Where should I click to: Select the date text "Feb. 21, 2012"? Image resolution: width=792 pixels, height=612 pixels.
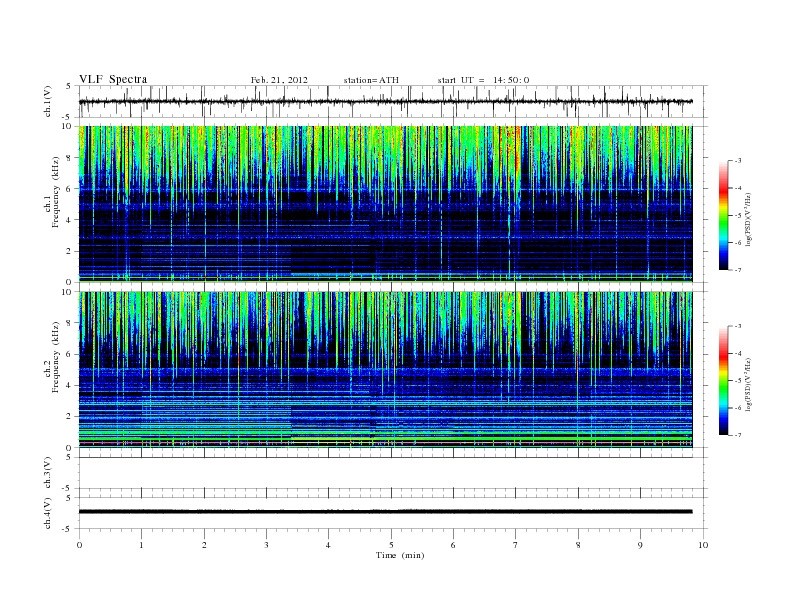point(279,80)
